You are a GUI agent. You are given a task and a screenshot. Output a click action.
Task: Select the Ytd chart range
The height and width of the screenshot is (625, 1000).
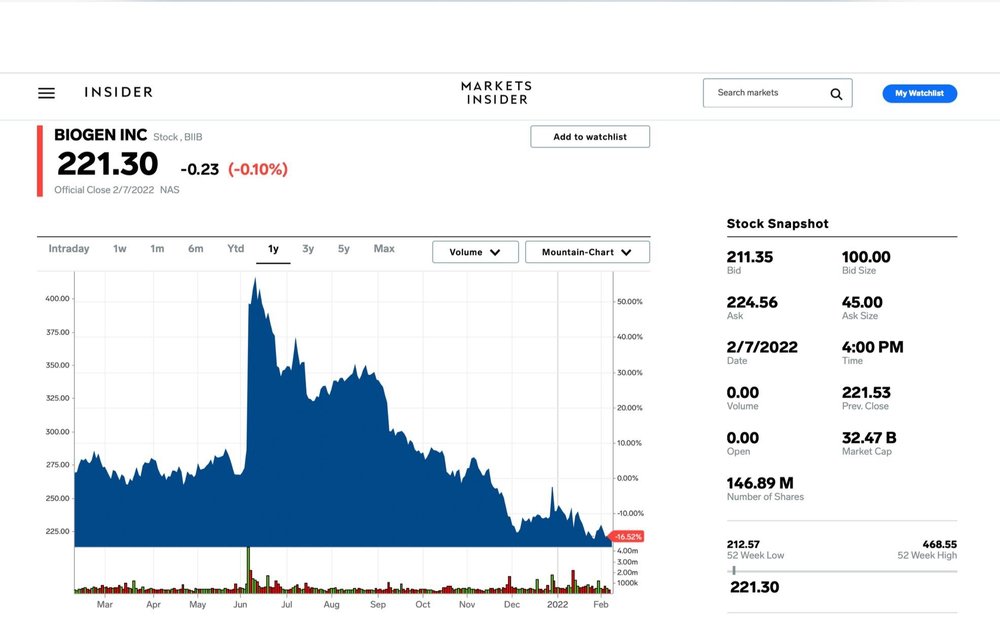[235, 249]
